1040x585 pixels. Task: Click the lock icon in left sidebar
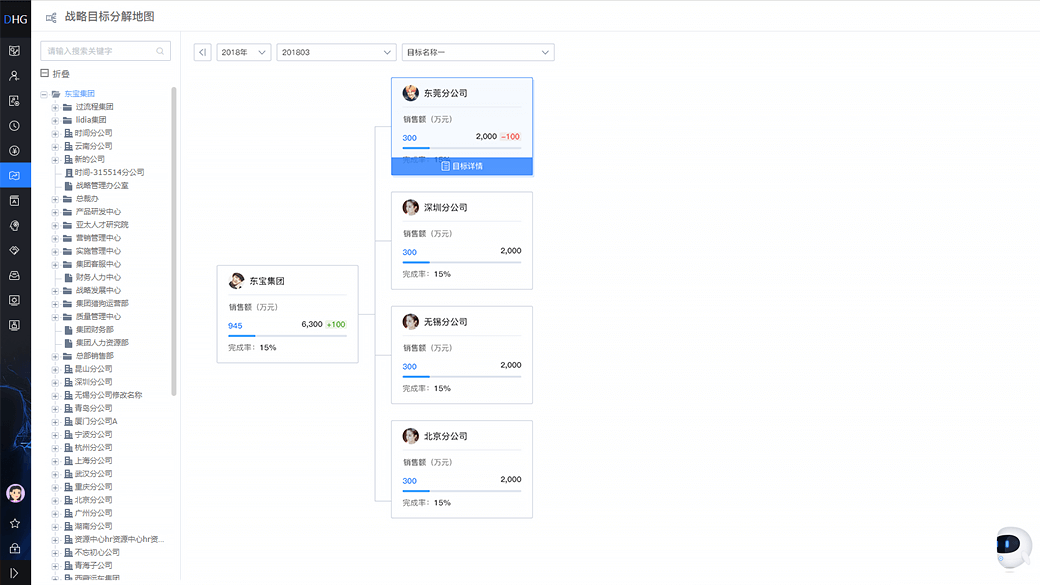pyautogui.click(x=15, y=548)
